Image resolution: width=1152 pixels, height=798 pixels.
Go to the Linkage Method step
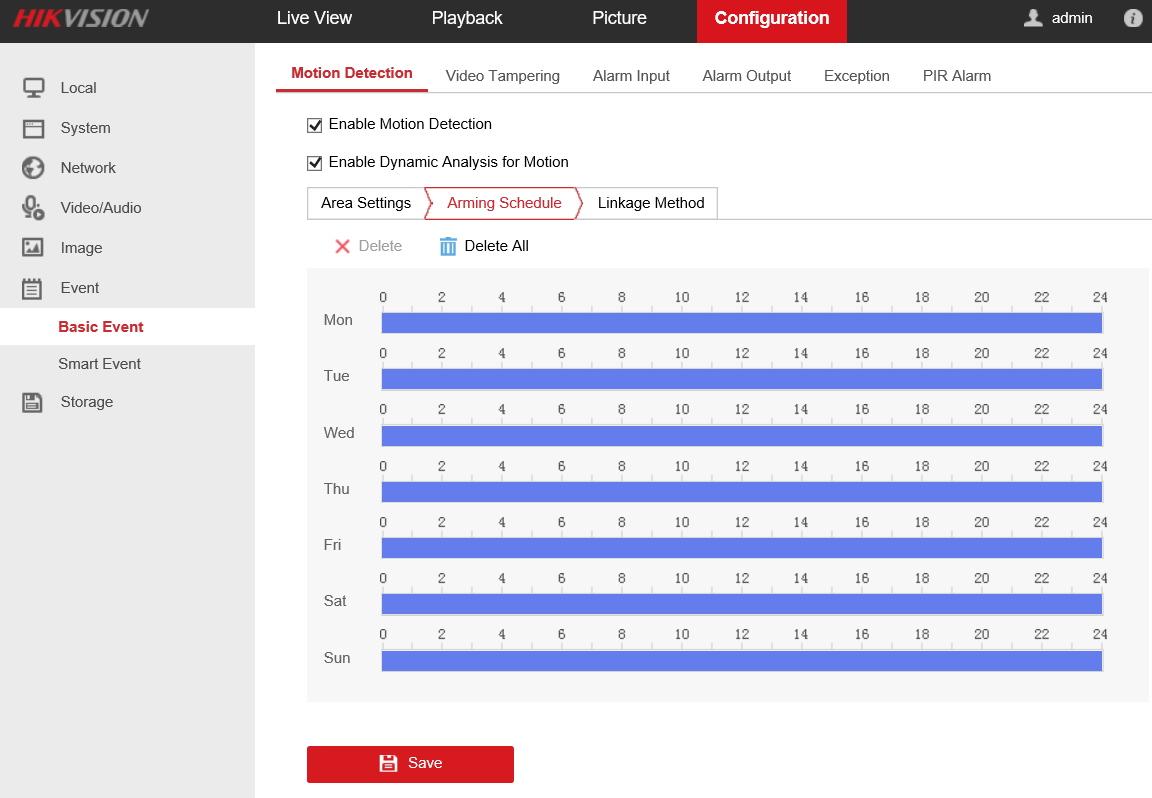click(x=650, y=203)
